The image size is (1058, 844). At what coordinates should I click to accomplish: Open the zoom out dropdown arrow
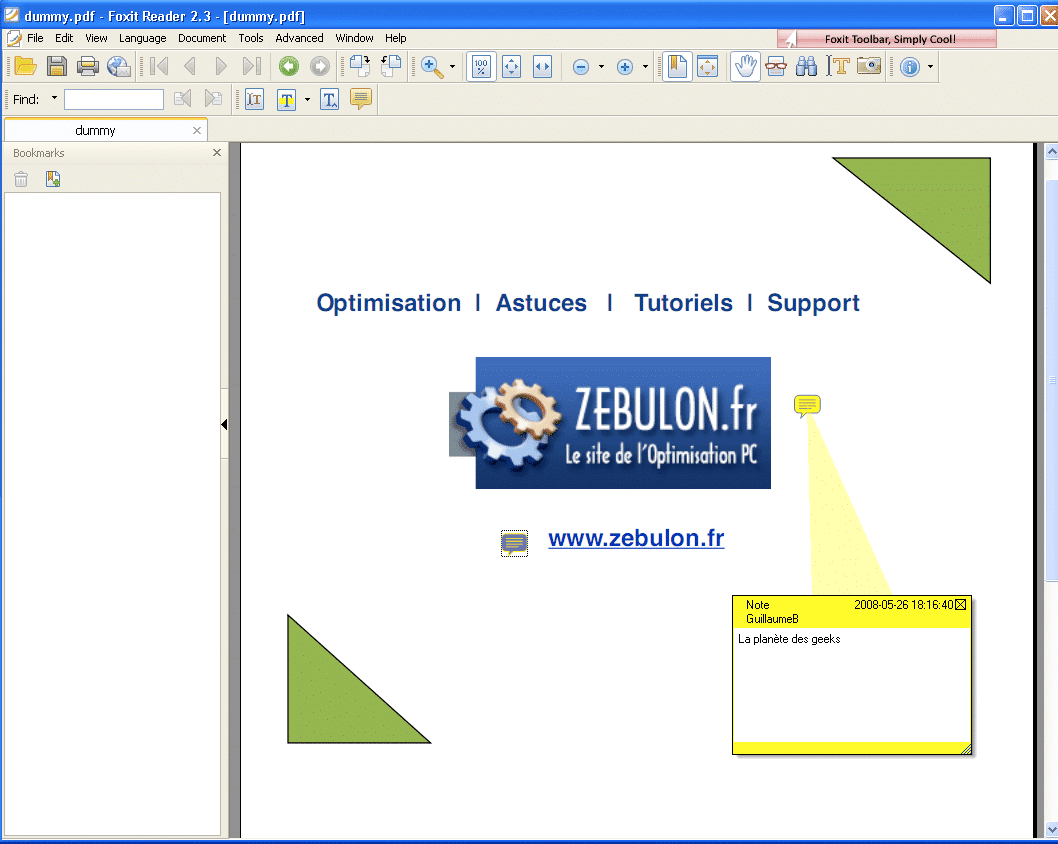point(601,67)
